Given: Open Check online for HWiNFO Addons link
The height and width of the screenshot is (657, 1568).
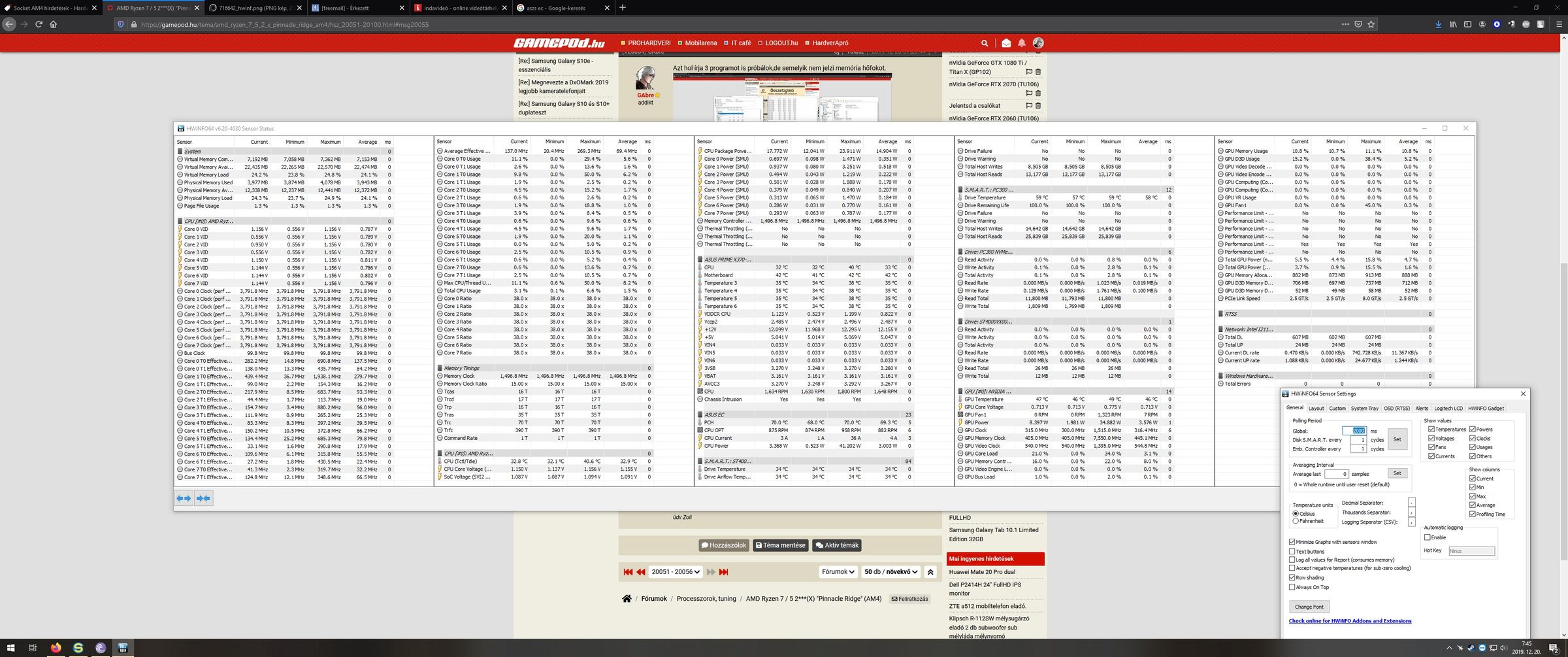Looking at the screenshot, I should [1350, 621].
